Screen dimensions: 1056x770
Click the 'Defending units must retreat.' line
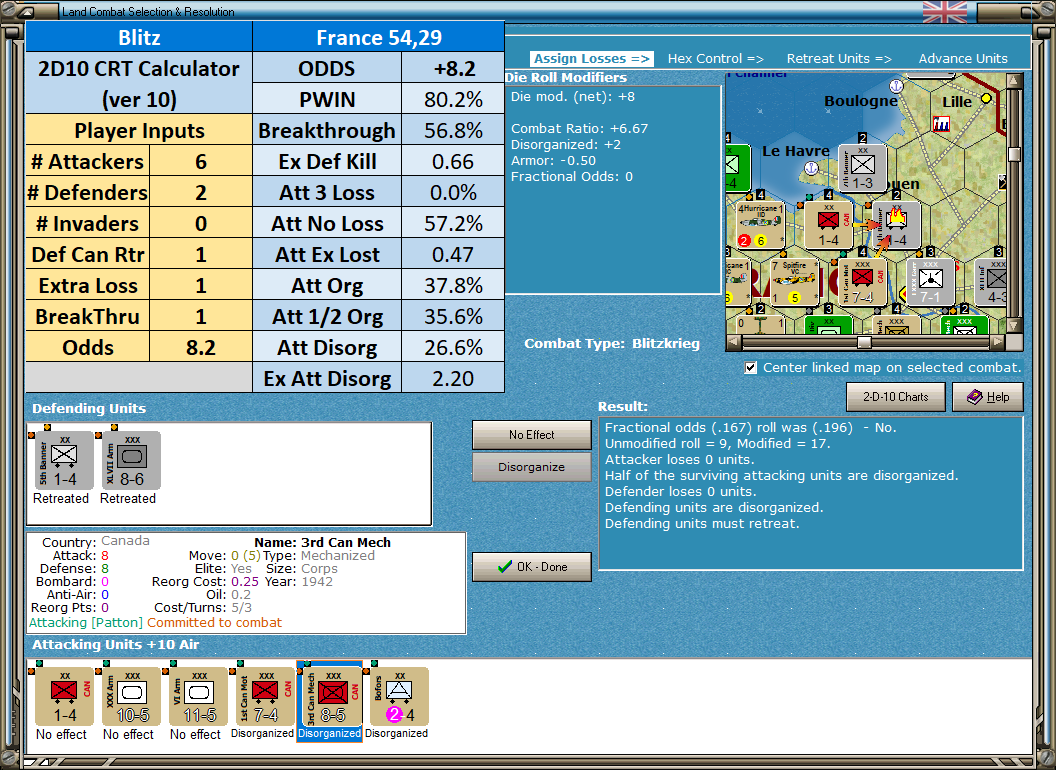click(702, 523)
